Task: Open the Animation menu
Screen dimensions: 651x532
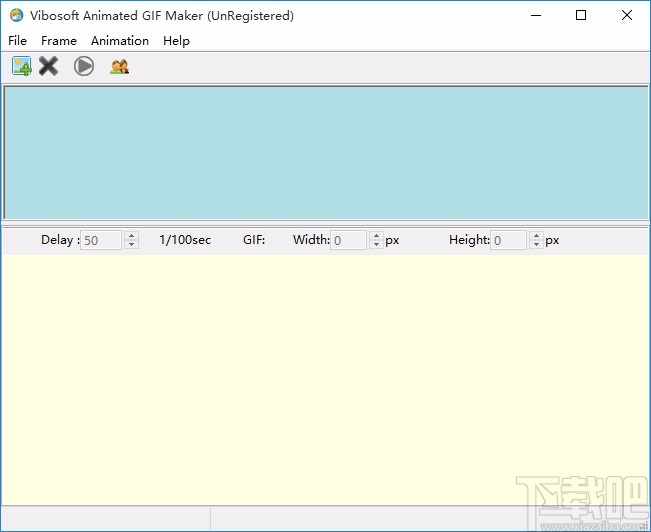Action: coord(120,41)
